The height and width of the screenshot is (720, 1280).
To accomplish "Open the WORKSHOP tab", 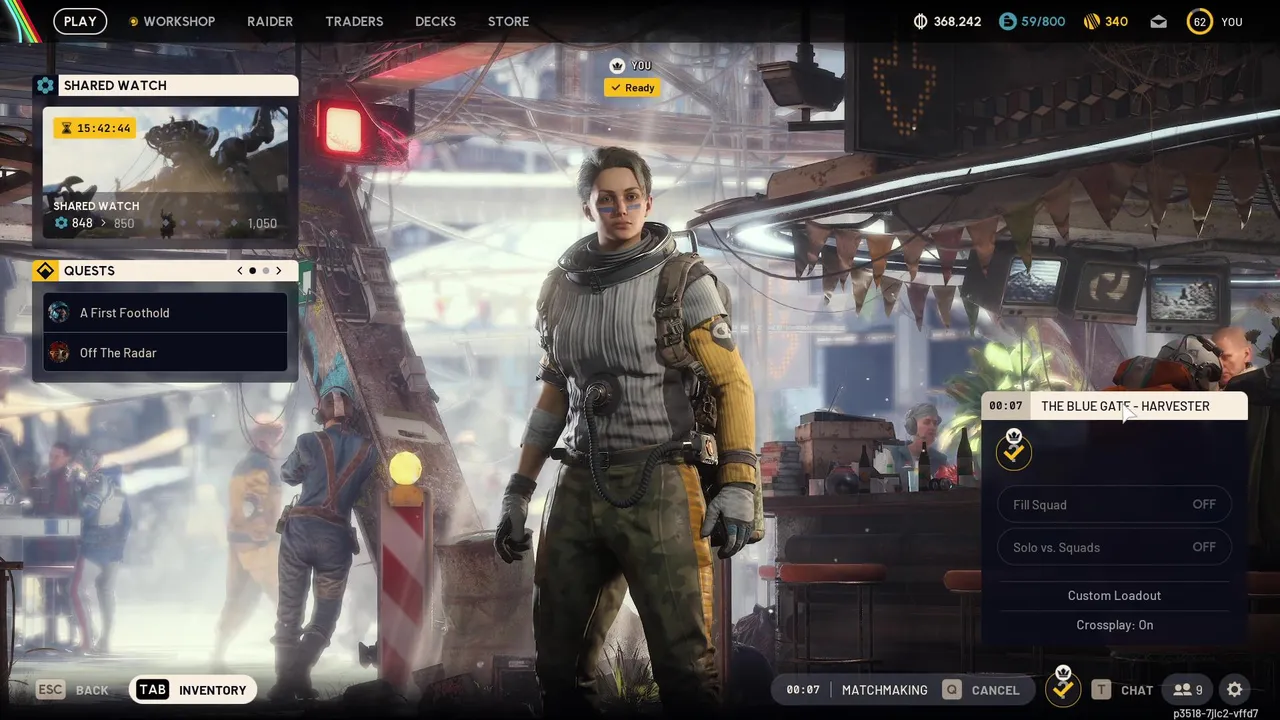I will [x=172, y=21].
